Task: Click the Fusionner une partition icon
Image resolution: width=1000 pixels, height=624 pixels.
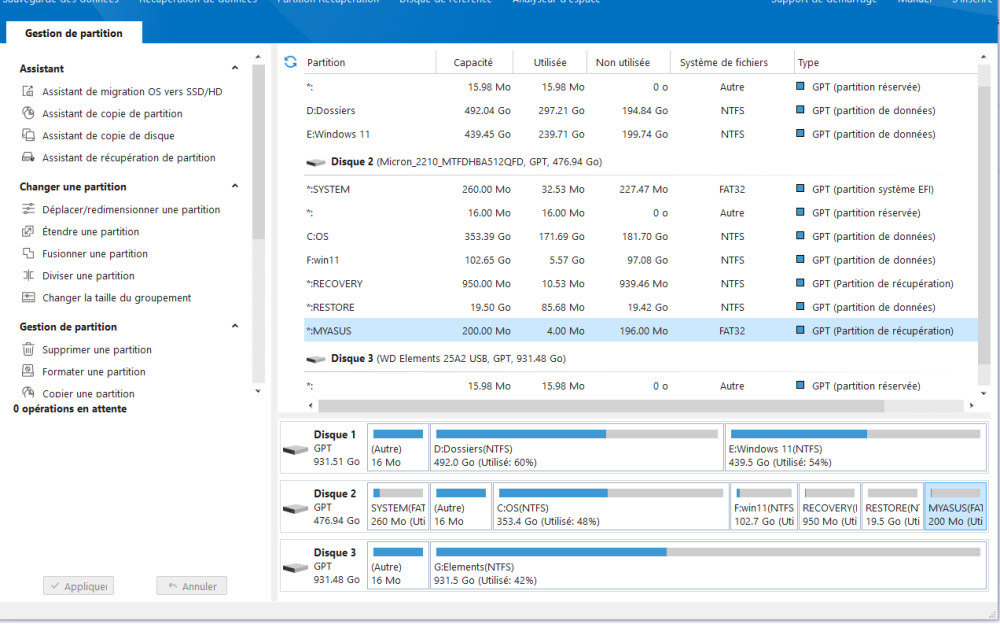Action: pyautogui.click(x=28, y=253)
